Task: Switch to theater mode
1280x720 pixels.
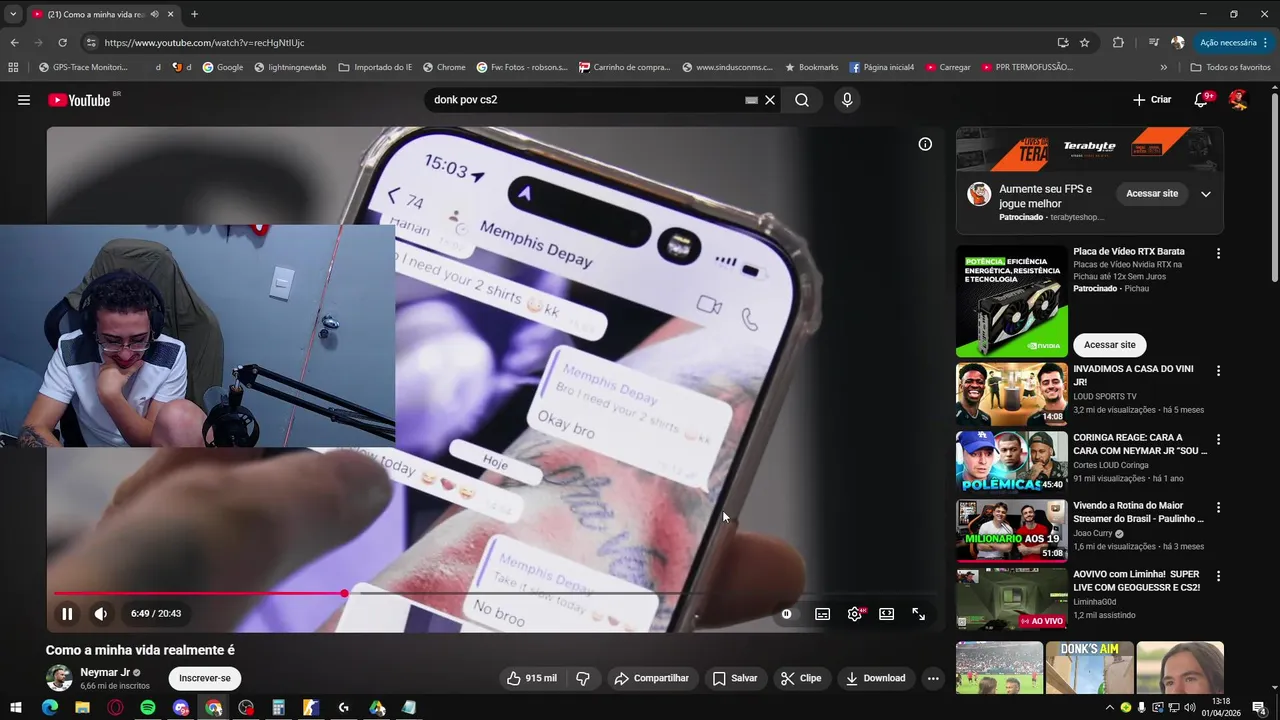Action: pos(886,614)
